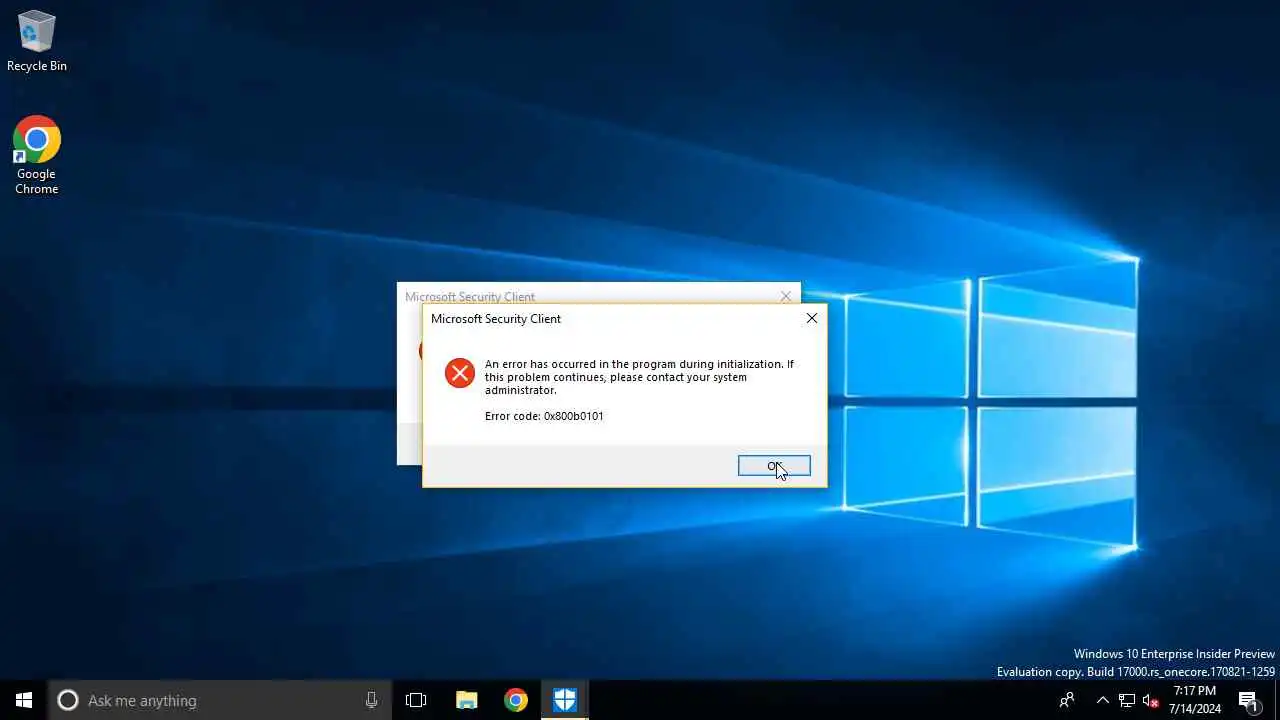Viewport: 1280px width, 720px height.
Task: Click the muted volume tray icon
Action: coord(1151,700)
